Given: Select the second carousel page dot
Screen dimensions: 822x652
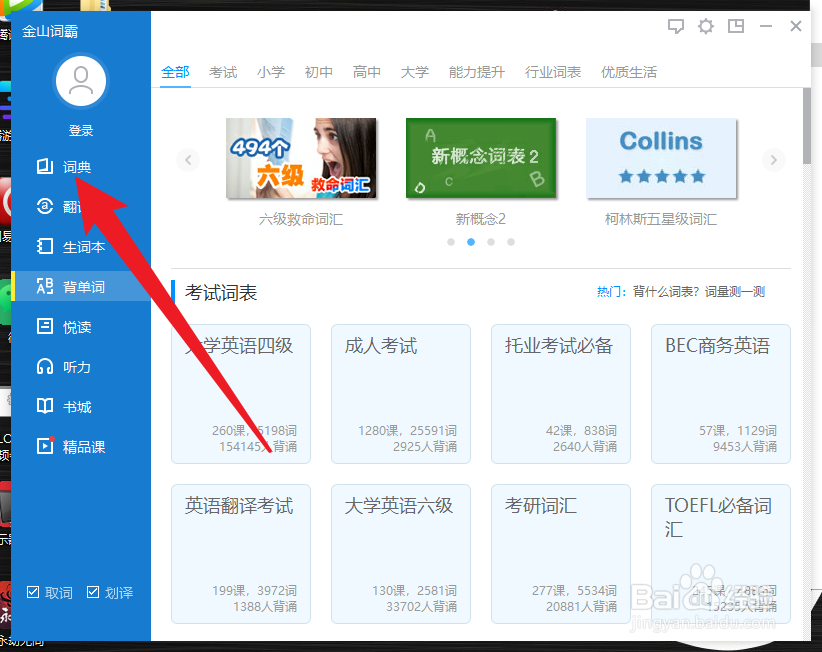Looking at the screenshot, I should (x=471, y=242).
